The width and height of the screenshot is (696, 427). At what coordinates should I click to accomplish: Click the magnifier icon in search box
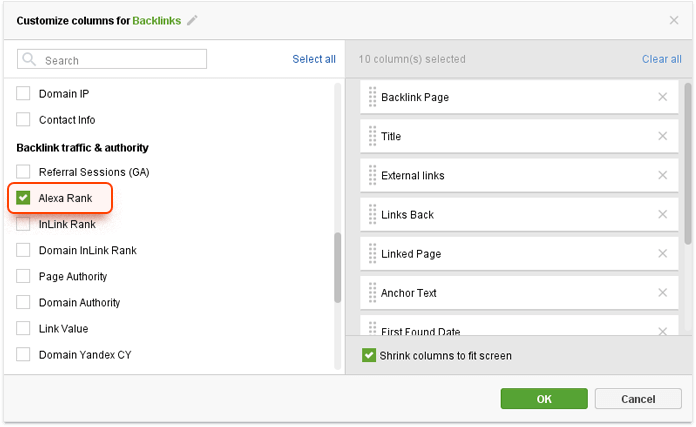pyautogui.click(x=29, y=59)
